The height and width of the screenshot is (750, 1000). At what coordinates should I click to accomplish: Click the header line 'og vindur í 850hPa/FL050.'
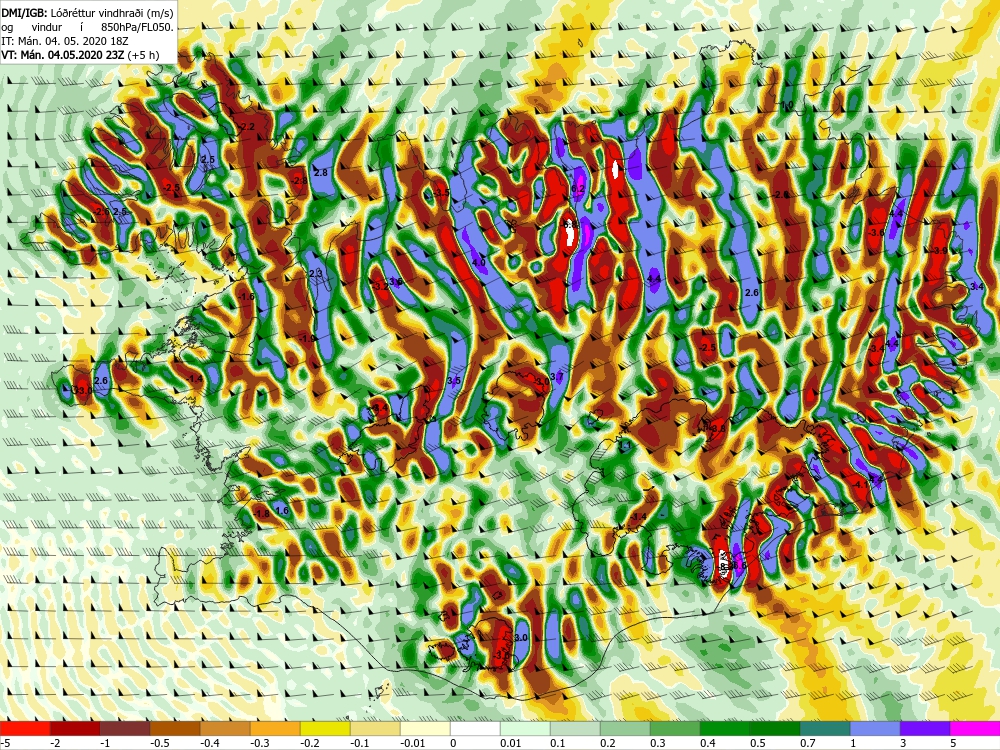tap(87, 27)
